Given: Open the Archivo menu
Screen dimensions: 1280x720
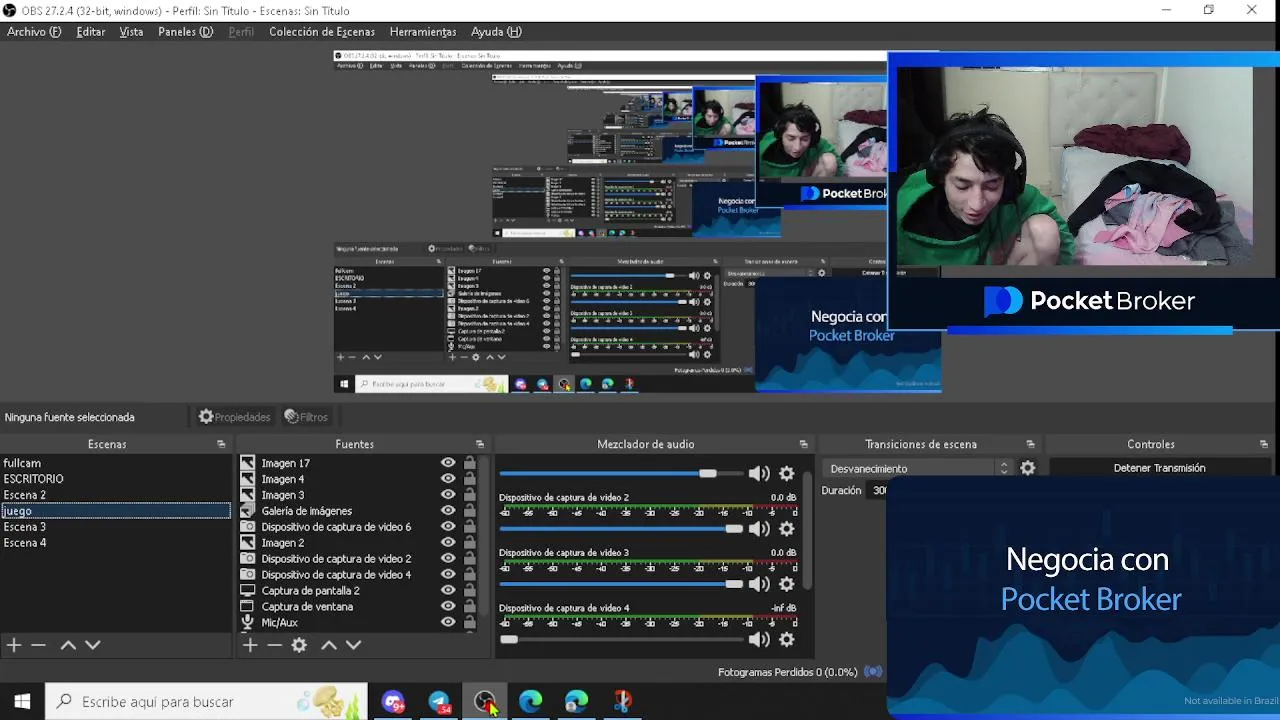Looking at the screenshot, I should pos(34,32).
